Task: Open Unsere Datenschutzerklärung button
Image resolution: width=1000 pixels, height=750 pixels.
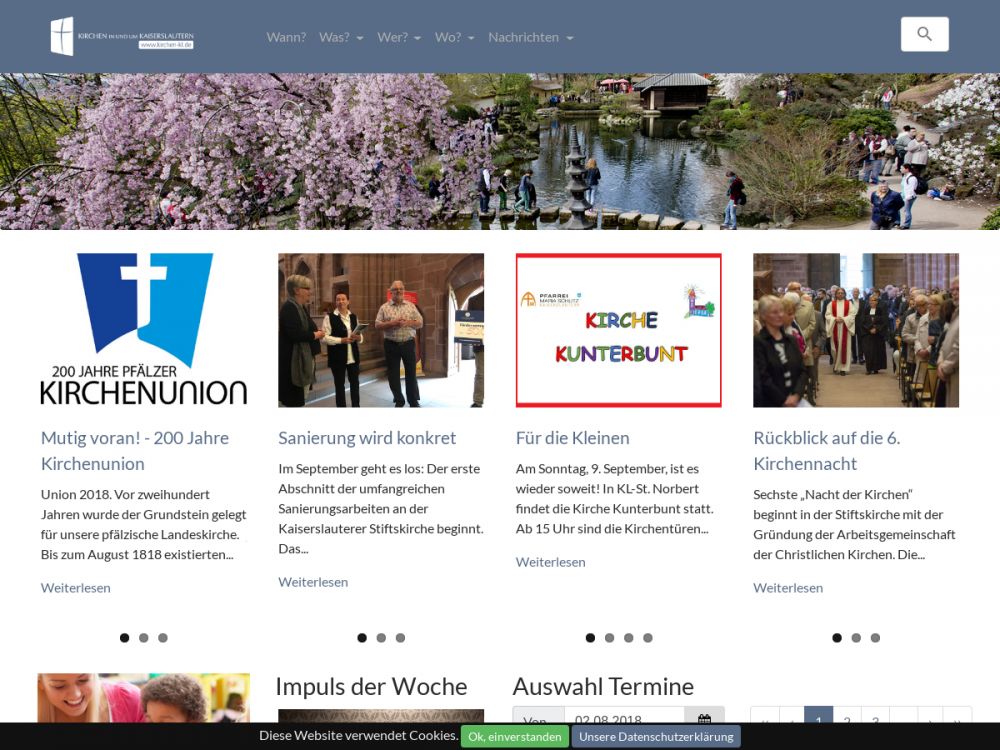Action: click(x=655, y=737)
